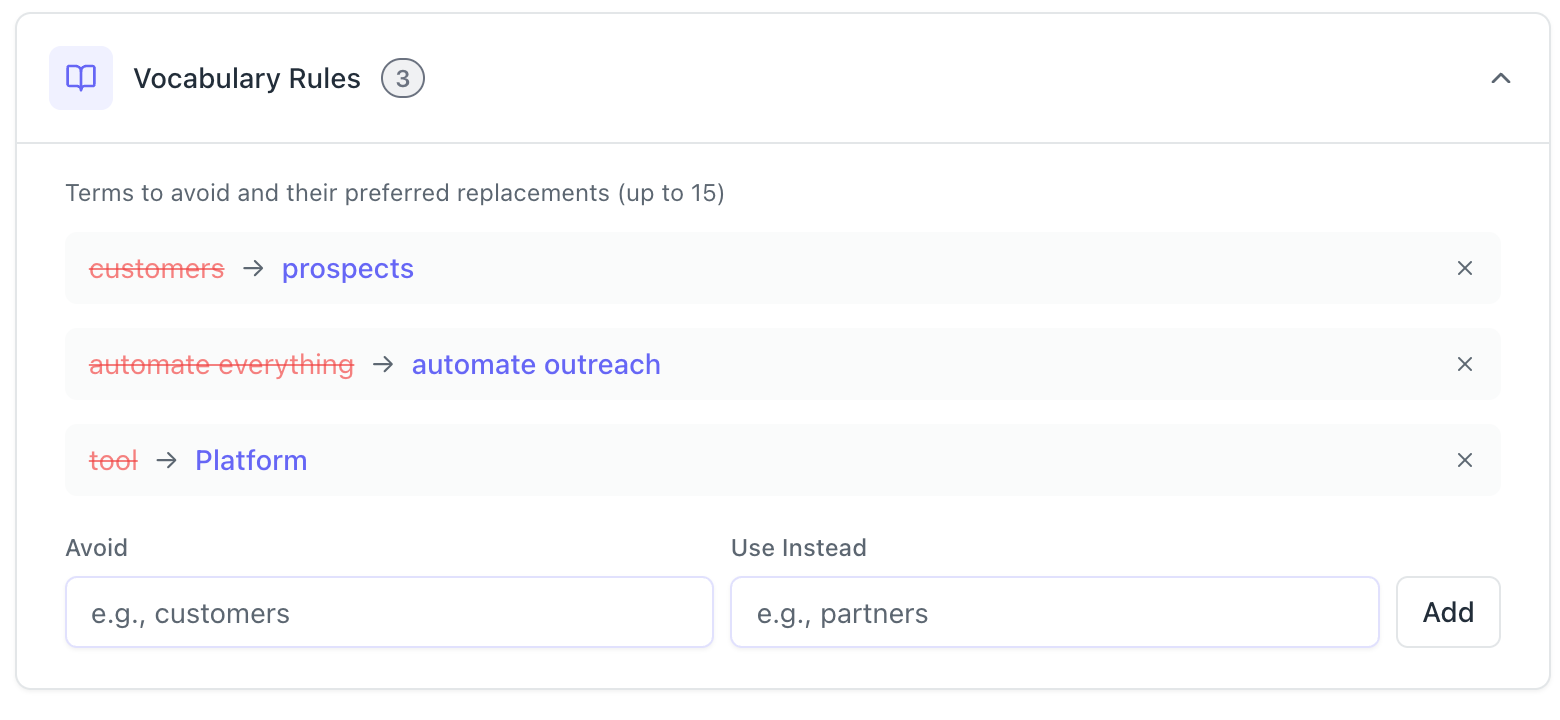Click the prospects replacement term
This screenshot has width=1560, height=720.
[348, 269]
